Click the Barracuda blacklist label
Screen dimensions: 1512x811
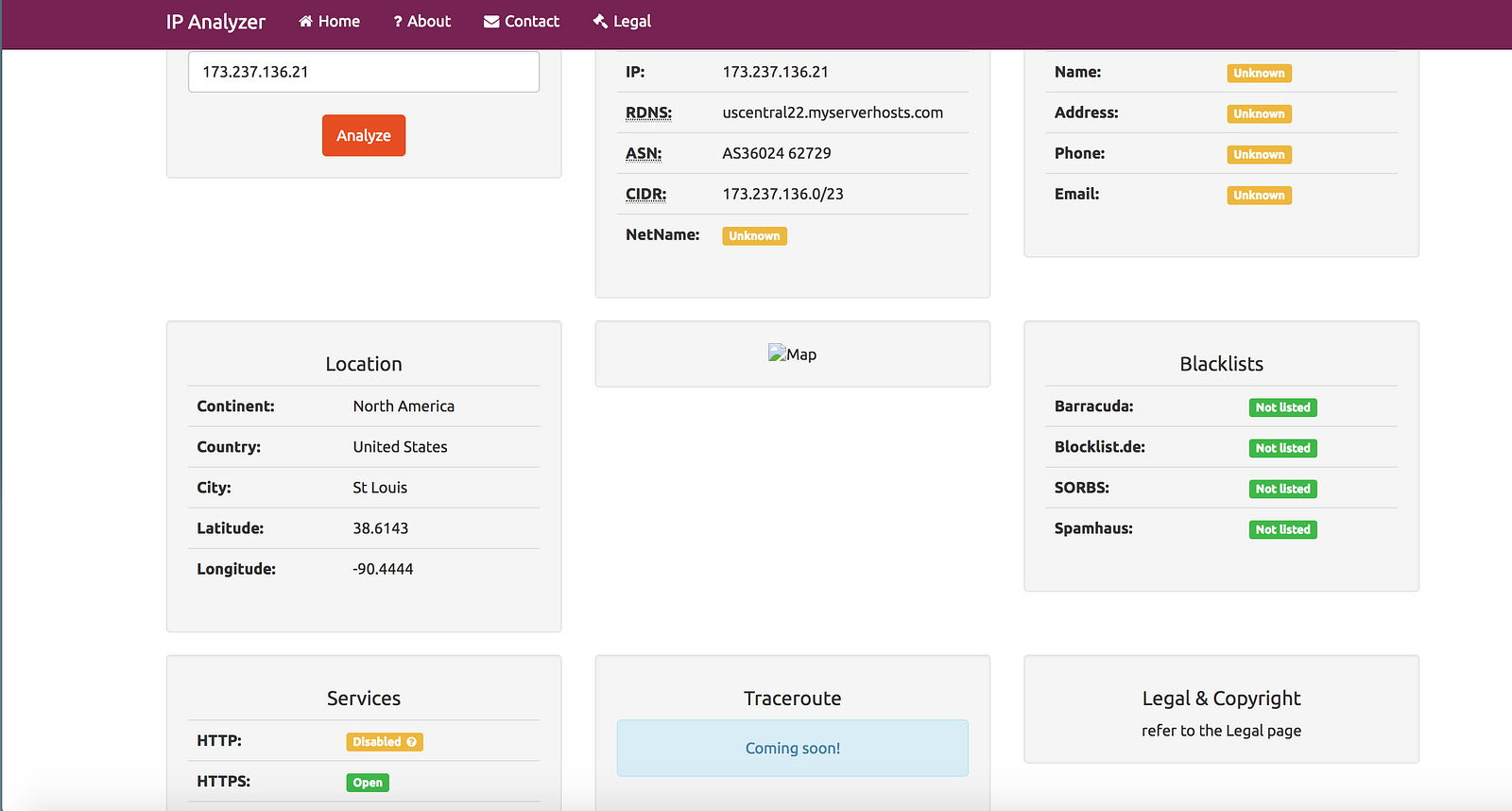(x=1094, y=406)
